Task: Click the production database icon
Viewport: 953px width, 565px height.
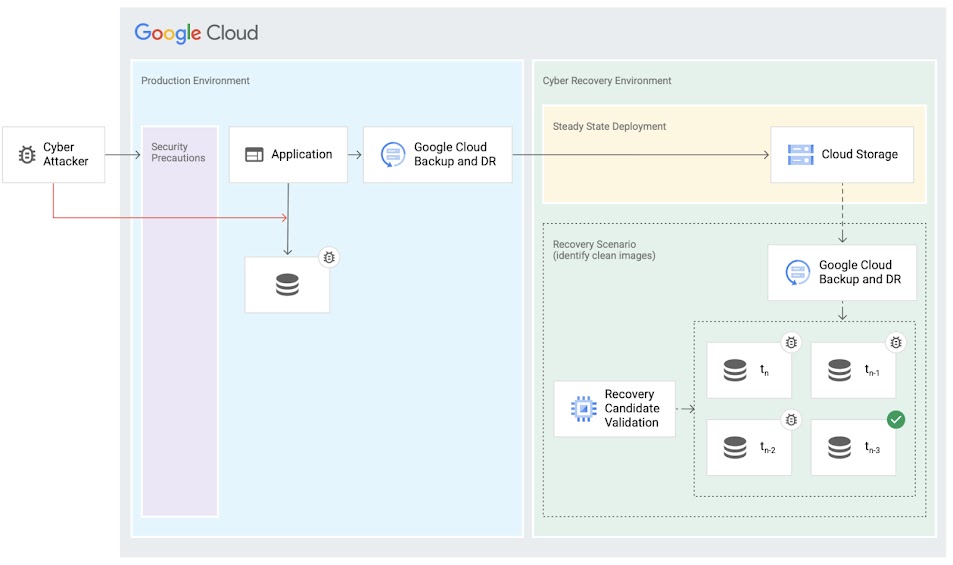Action: click(287, 284)
